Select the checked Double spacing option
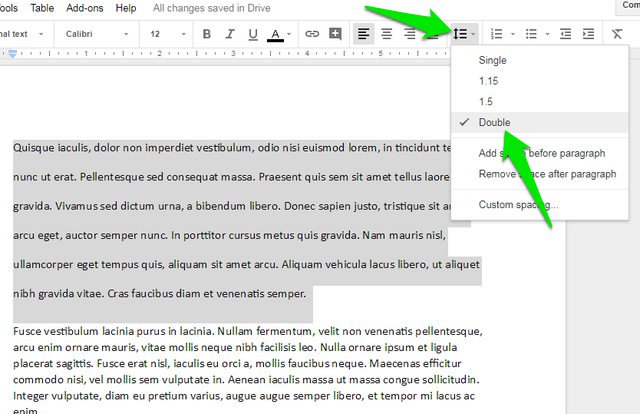Screen dimensions: 640x414 coord(539,122)
